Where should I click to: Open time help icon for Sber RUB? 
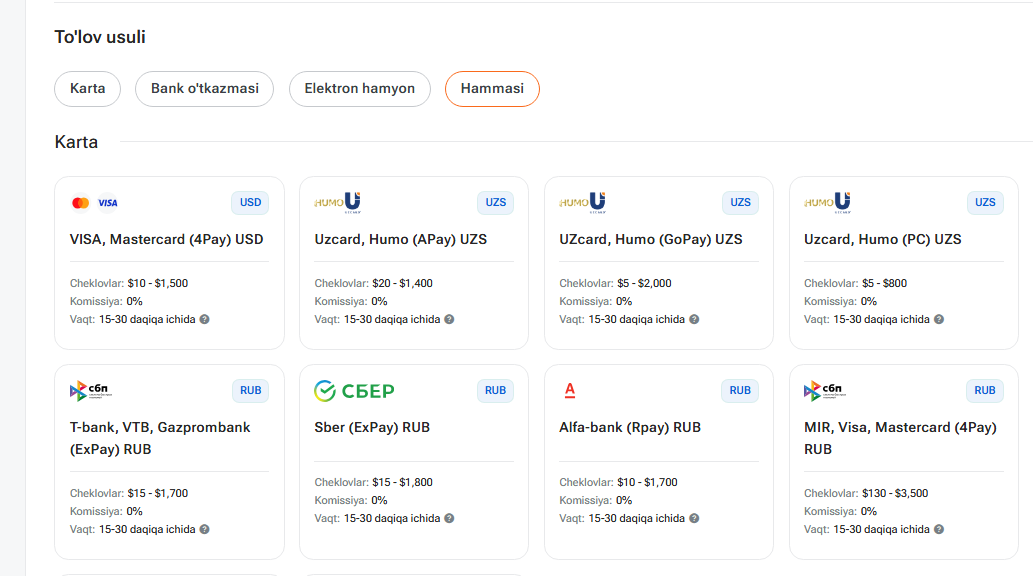(449, 518)
